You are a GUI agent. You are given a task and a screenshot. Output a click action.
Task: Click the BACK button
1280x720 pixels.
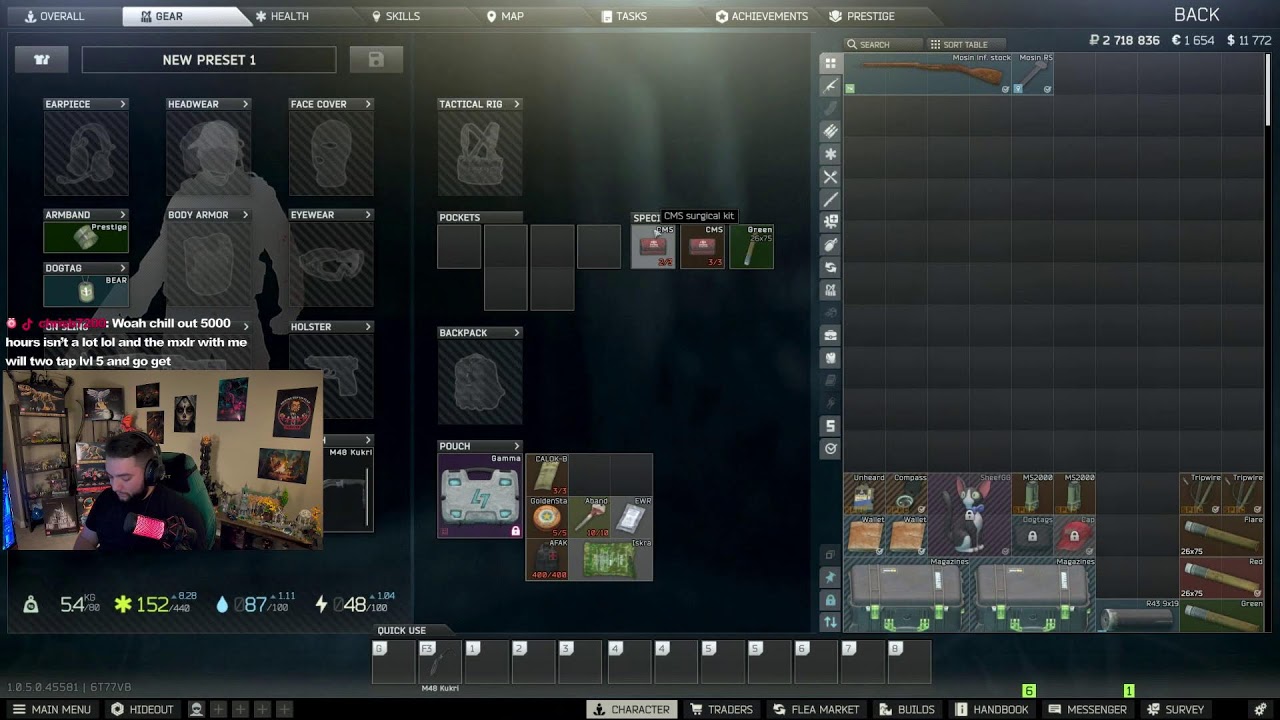pos(1196,15)
